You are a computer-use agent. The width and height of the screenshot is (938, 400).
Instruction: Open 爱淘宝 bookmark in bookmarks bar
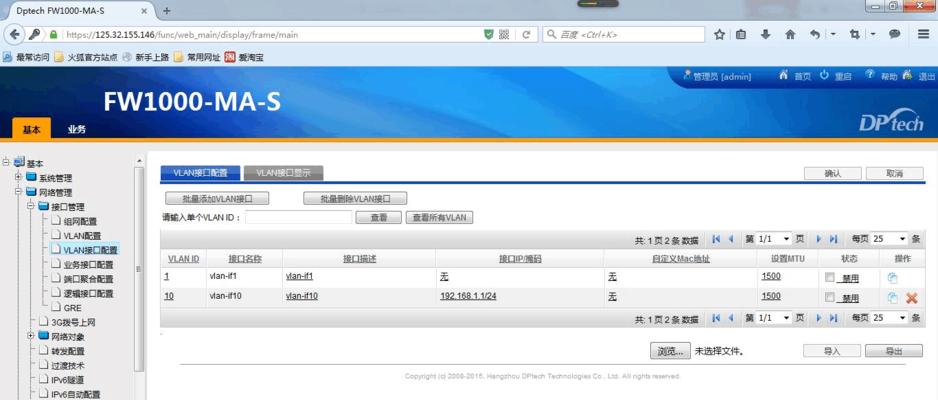[x=245, y=57]
